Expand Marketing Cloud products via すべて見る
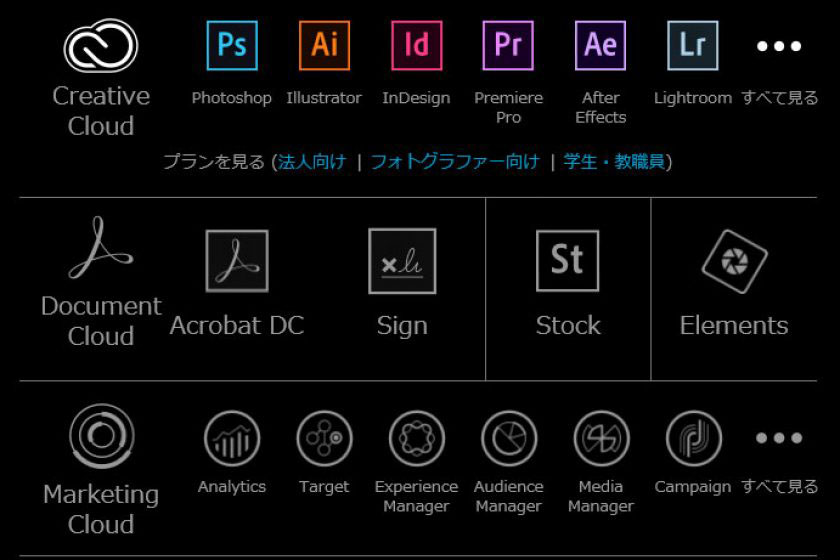840x560 pixels. pyautogui.click(x=779, y=486)
